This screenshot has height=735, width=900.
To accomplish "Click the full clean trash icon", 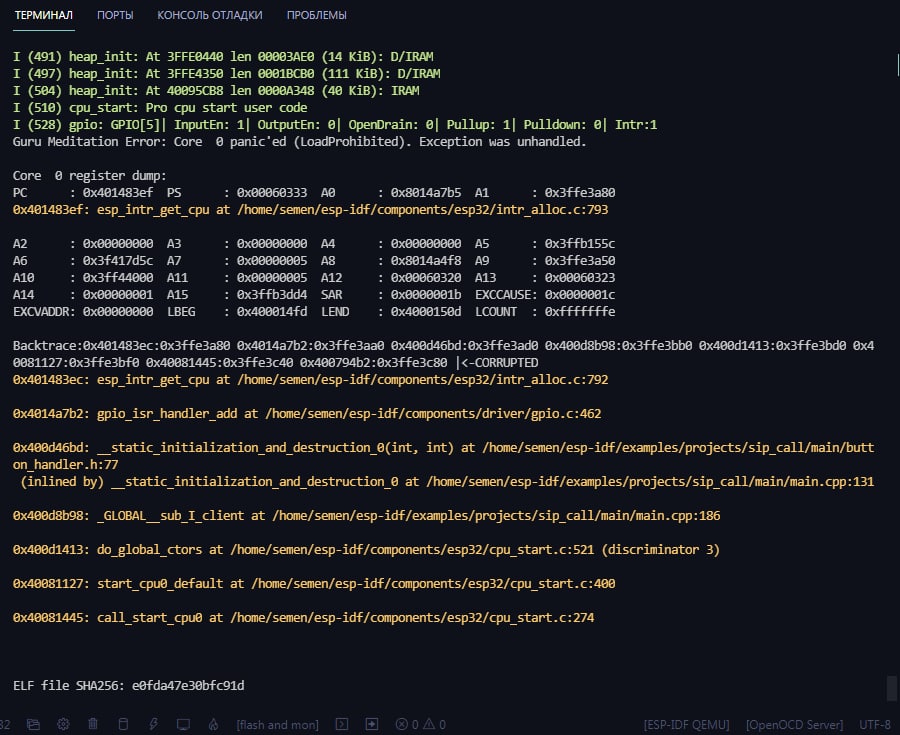I will pos(93,724).
